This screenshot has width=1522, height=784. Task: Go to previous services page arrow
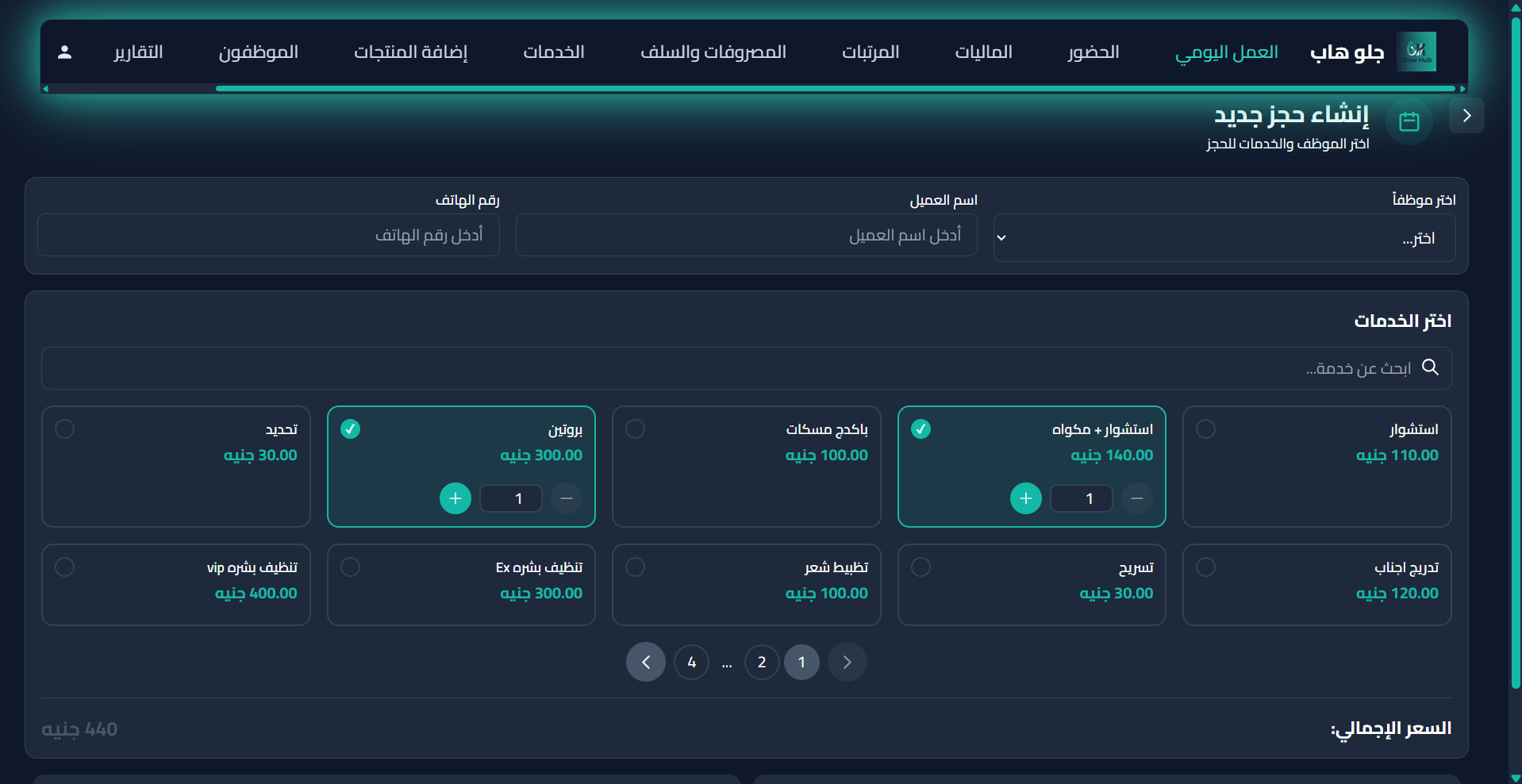[847, 662]
